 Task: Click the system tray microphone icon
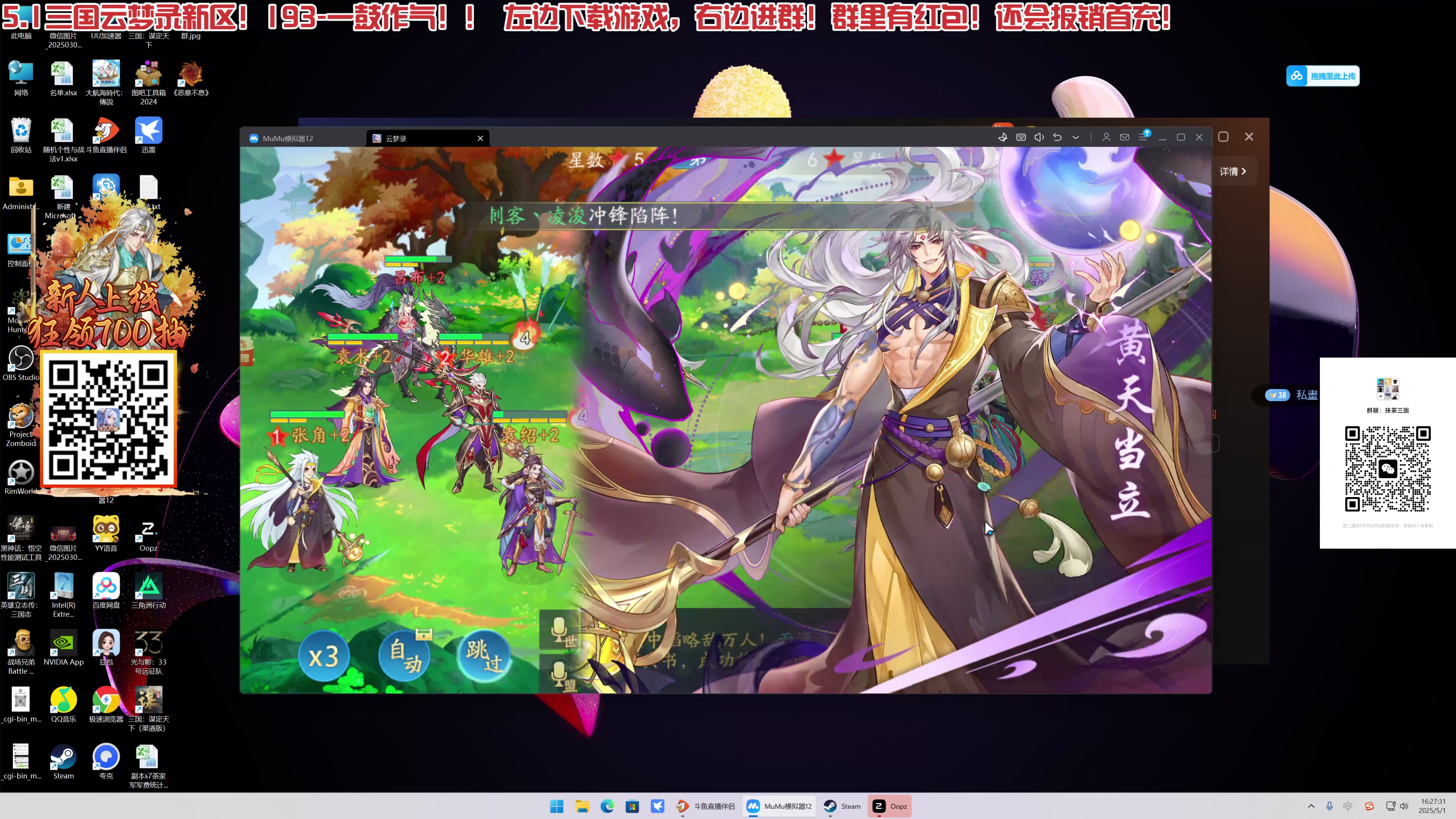tap(1329, 806)
